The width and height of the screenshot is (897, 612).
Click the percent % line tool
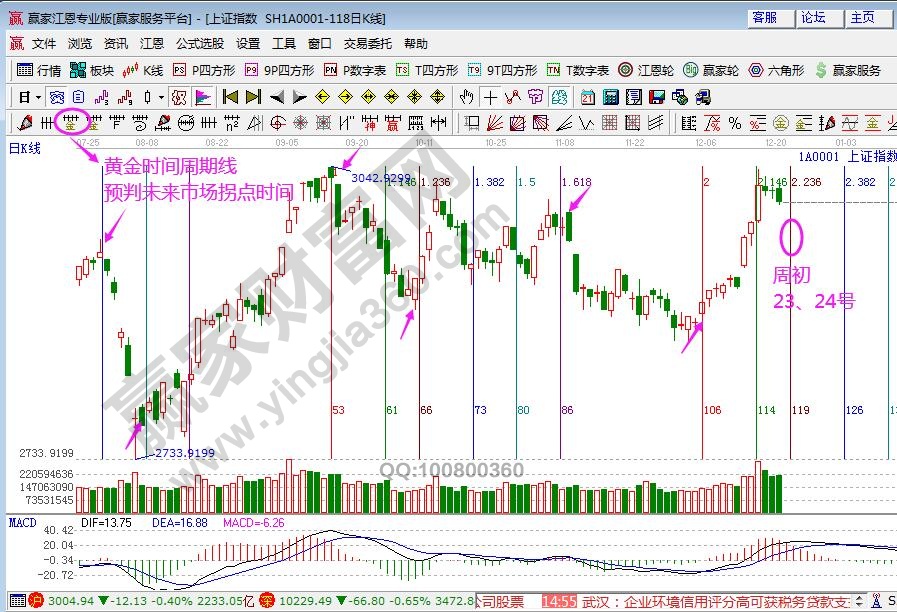735,123
